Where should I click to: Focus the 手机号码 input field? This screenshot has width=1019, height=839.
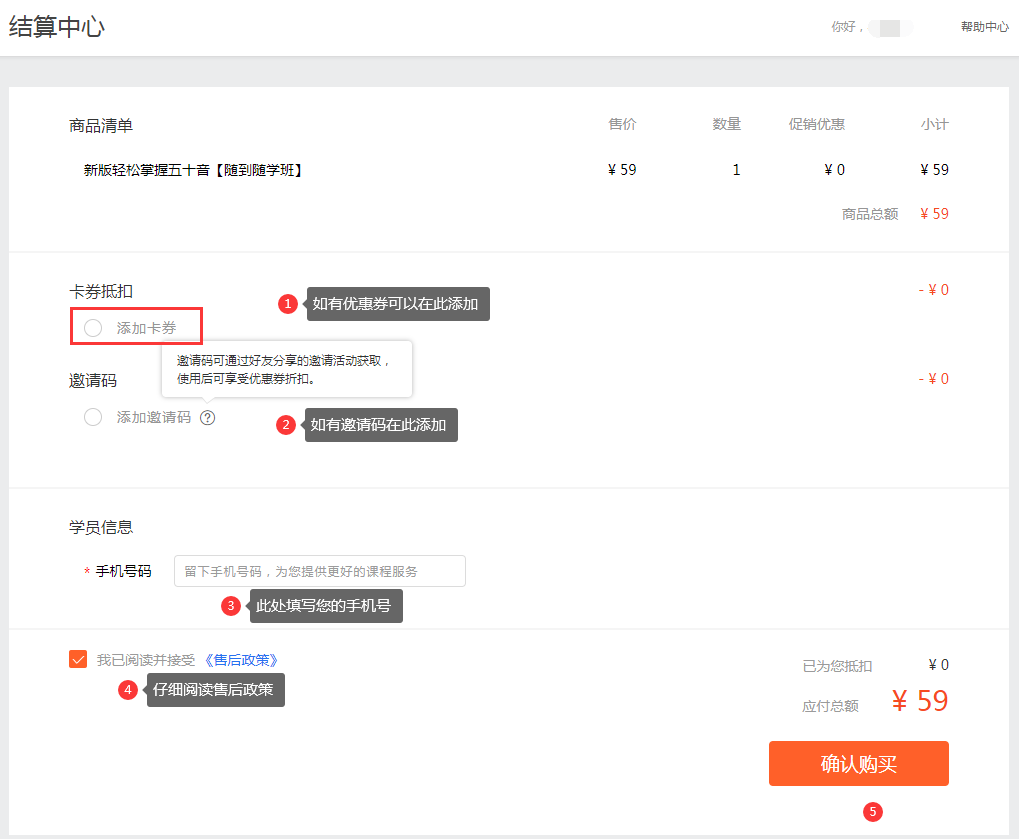(319, 571)
